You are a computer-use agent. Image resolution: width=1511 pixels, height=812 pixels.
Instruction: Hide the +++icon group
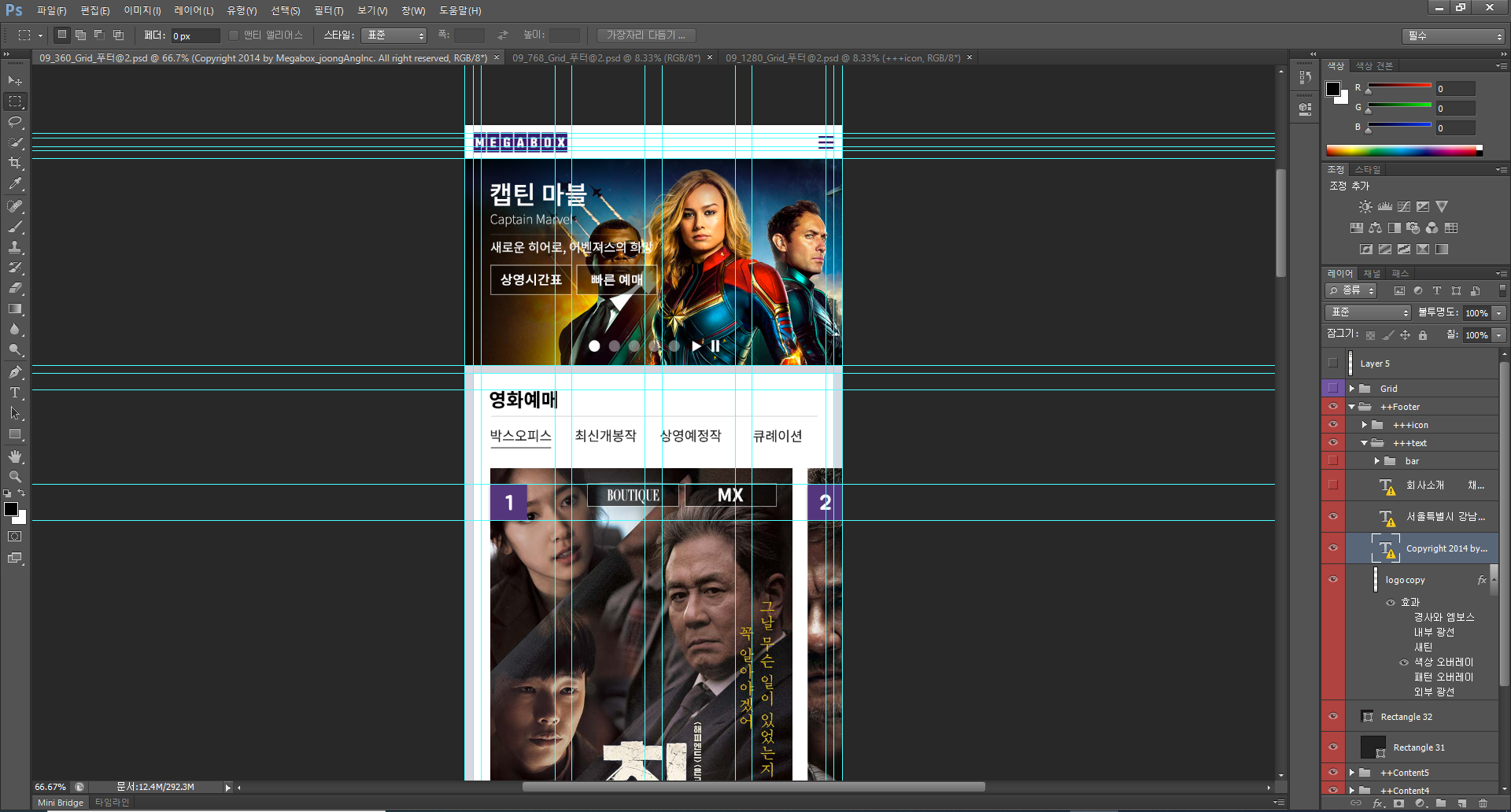[1333, 425]
